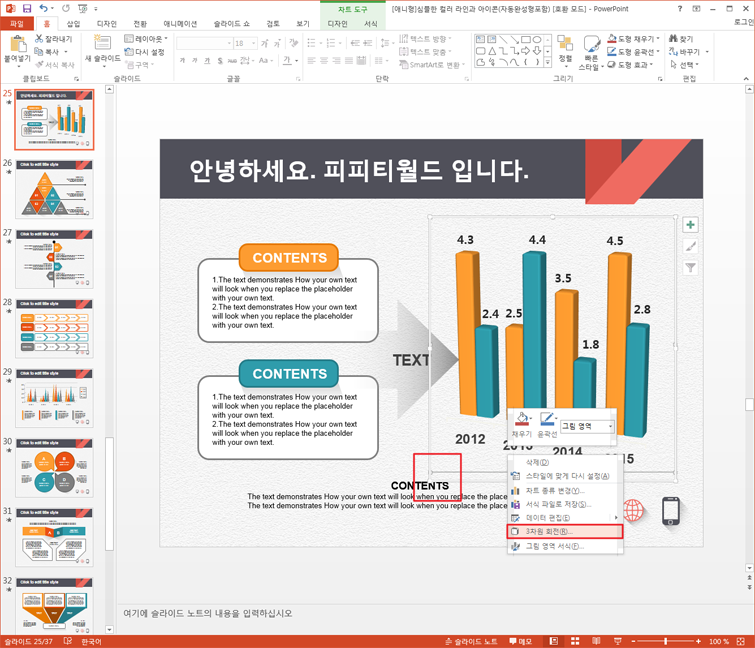755x648 pixels.
Task: Choose 서식 파일로 저장(S) in context menu
Action: point(565,504)
